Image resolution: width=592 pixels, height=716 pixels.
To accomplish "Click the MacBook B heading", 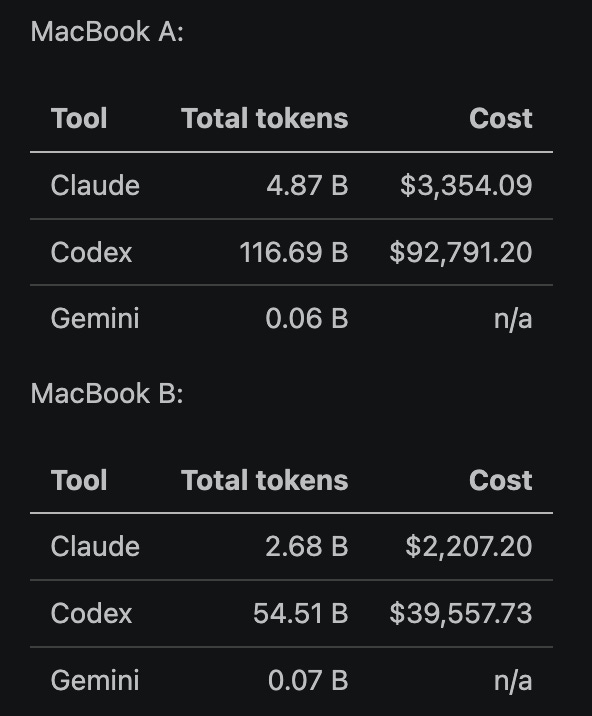I will click(x=107, y=393).
